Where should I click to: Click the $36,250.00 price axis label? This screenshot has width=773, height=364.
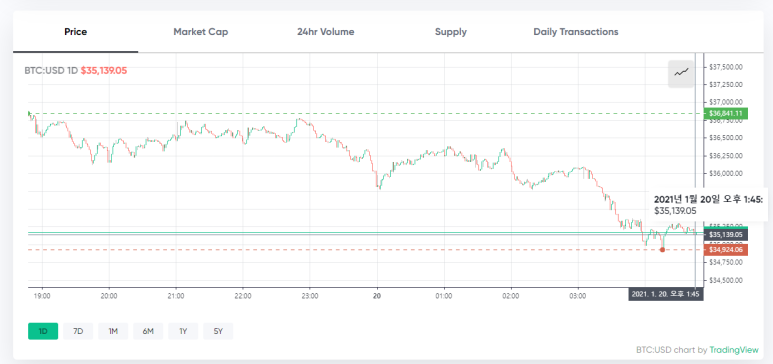726,155
